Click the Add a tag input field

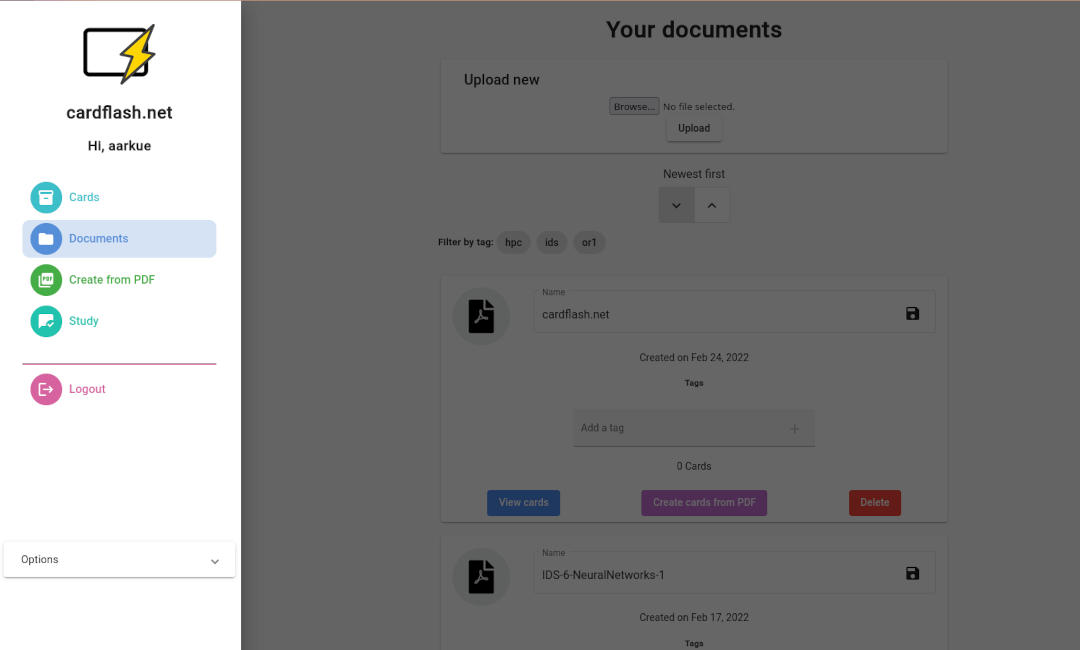click(x=670, y=427)
